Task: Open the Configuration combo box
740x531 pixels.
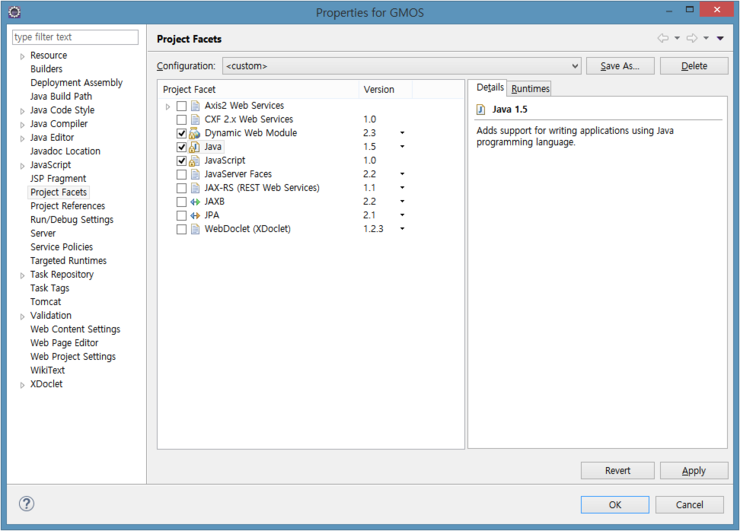Action: tap(402, 66)
